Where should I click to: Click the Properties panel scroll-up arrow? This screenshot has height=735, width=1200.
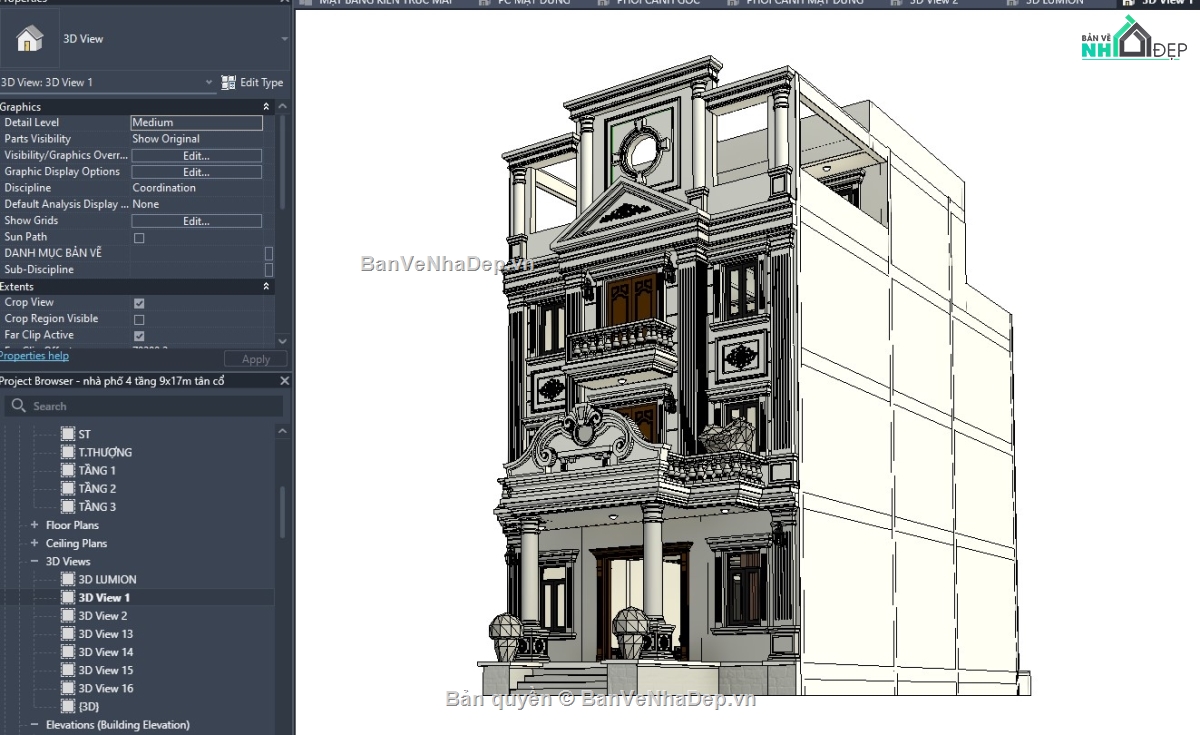(x=282, y=107)
